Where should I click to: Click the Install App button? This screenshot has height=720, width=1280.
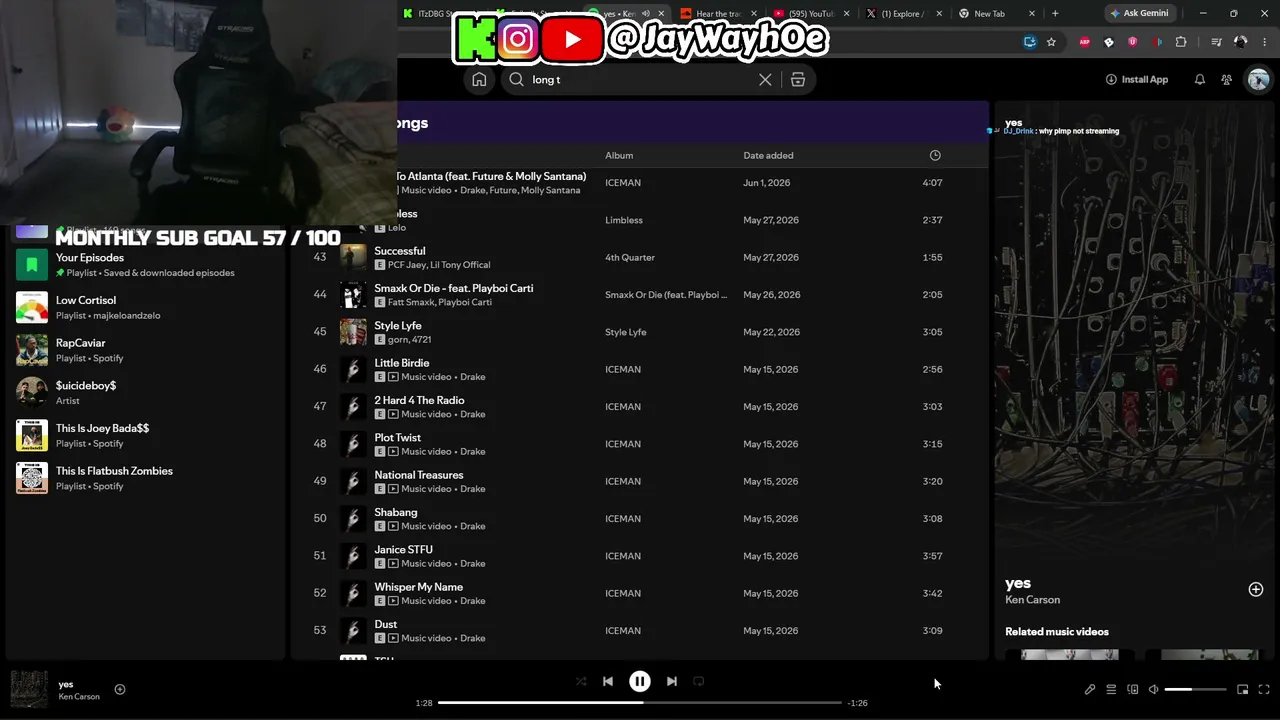(x=1137, y=80)
